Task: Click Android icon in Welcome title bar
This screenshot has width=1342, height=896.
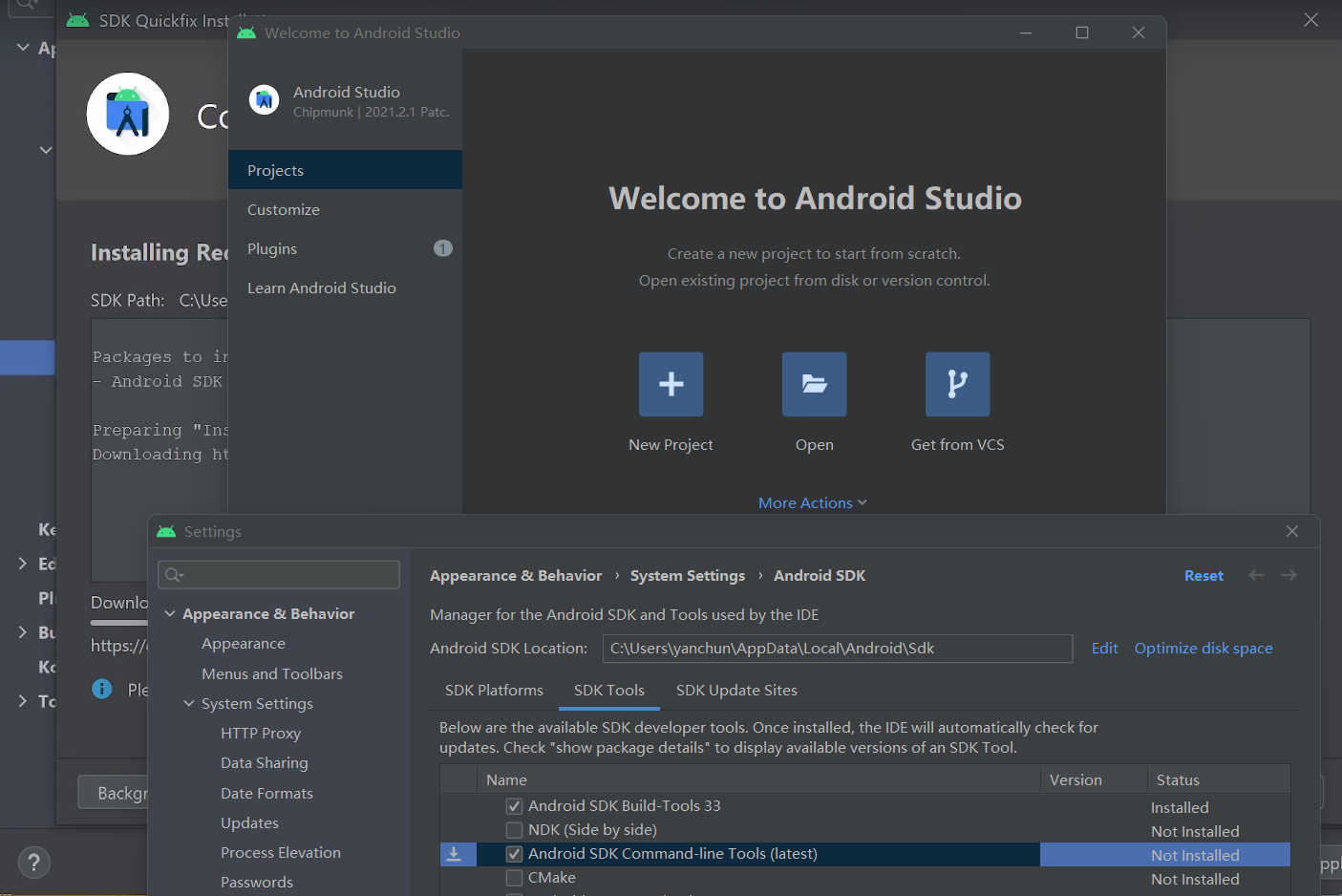Action: pos(246,32)
